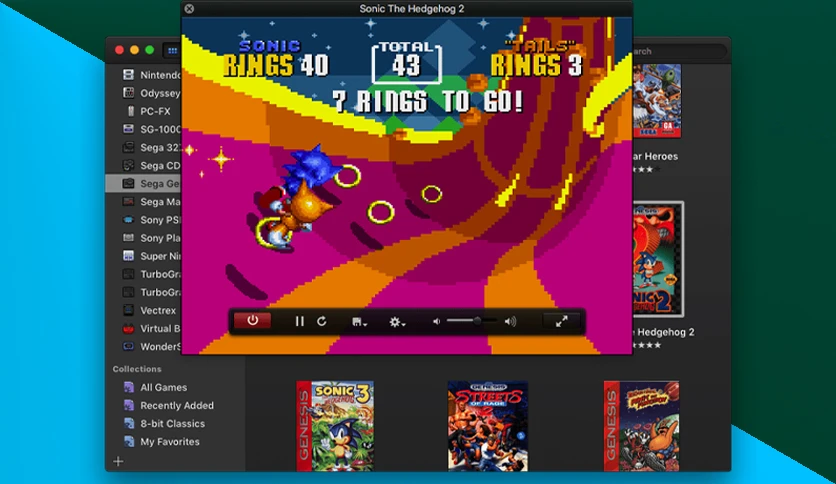The width and height of the screenshot is (836, 484).
Task: Click the PC-FX console icon
Action: [x=131, y=111]
